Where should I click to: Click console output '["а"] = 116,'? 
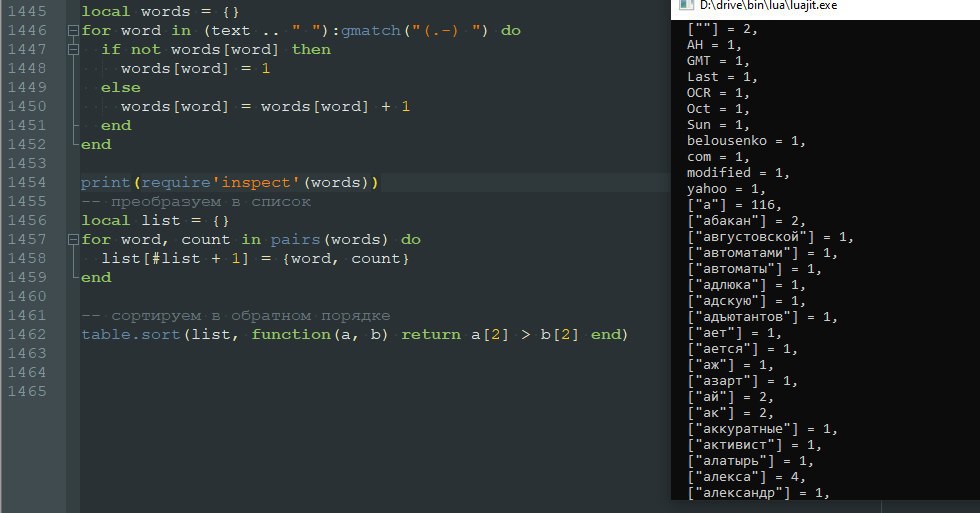(734, 205)
